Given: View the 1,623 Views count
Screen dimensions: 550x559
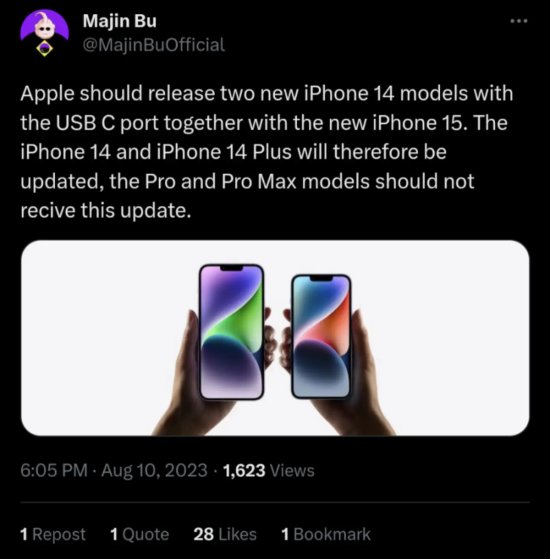Looking at the screenshot, I should pos(269,470).
